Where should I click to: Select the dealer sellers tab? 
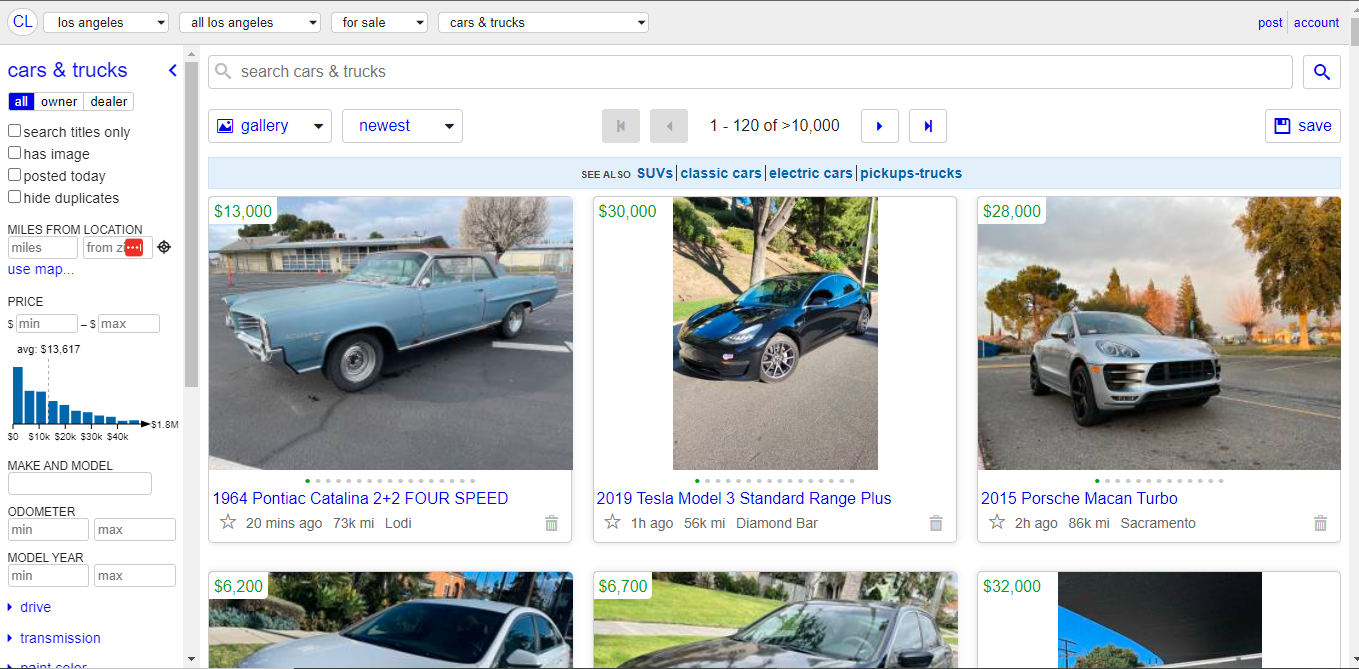coord(109,102)
